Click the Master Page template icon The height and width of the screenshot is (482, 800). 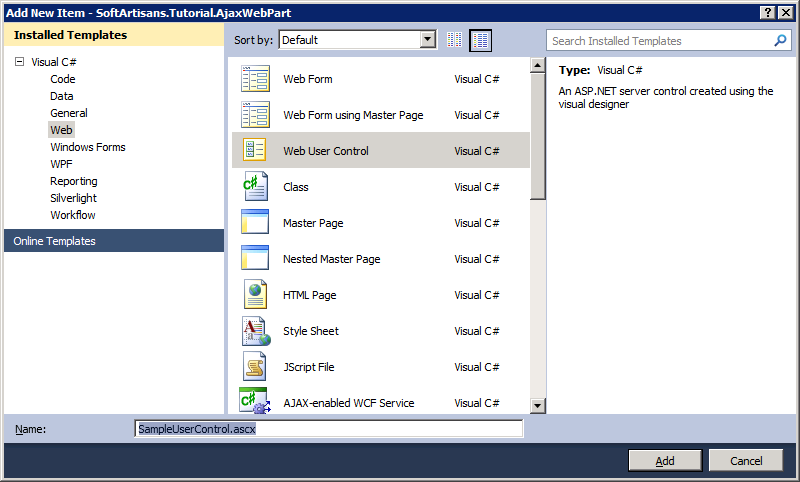pos(255,222)
